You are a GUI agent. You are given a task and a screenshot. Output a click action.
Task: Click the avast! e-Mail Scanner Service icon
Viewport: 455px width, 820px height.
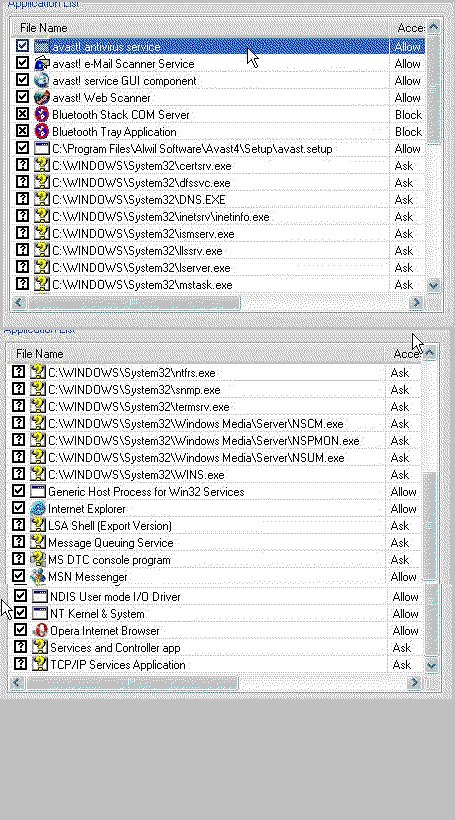[x=42, y=64]
